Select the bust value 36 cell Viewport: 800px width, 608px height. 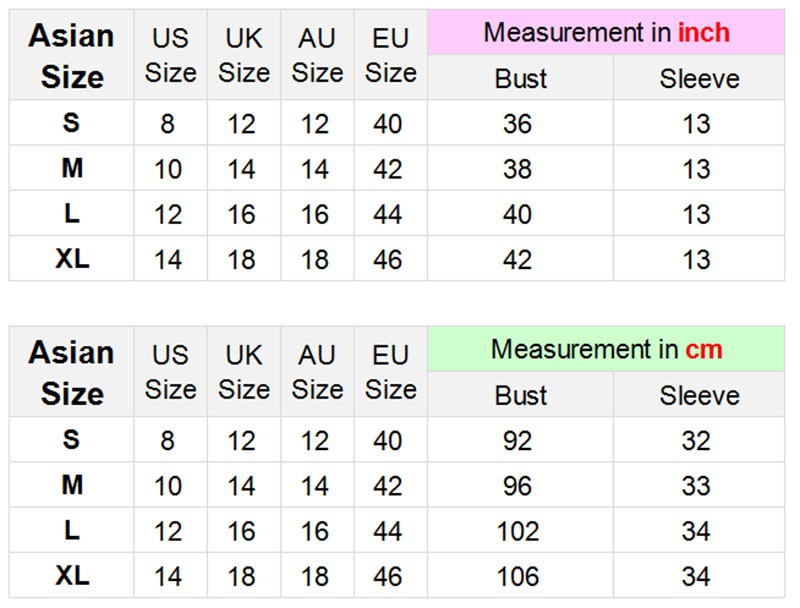pyautogui.click(x=518, y=124)
